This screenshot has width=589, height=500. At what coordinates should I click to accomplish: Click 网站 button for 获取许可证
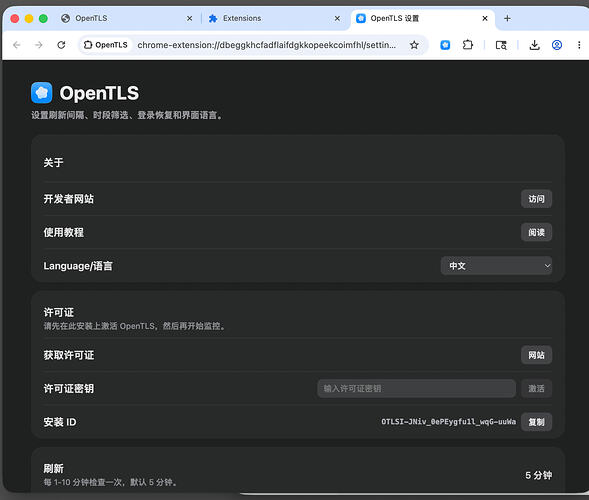tap(536, 355)
